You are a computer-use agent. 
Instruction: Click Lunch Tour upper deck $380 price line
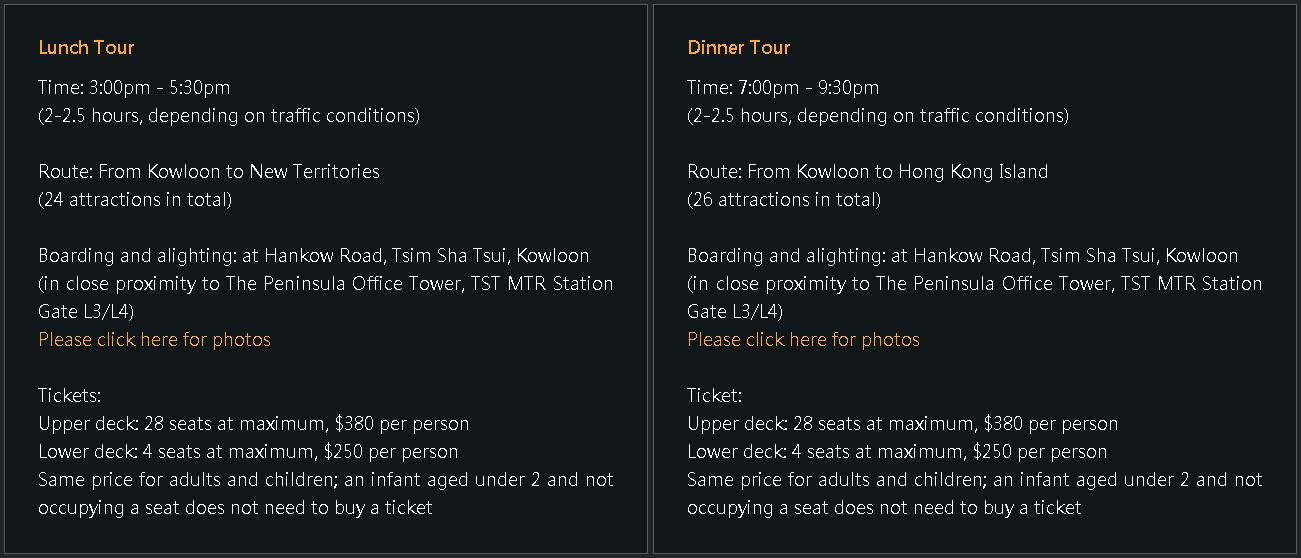[x=254, y=423]
